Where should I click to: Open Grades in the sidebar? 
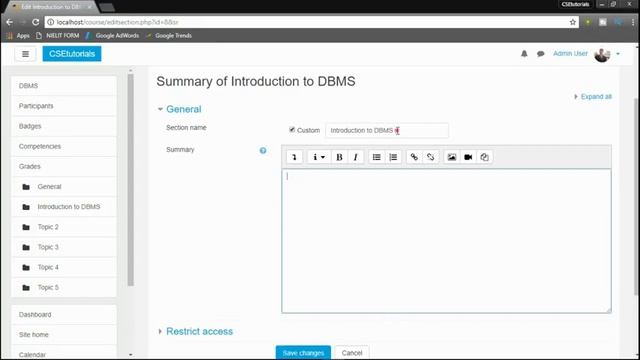coord(64,167)
